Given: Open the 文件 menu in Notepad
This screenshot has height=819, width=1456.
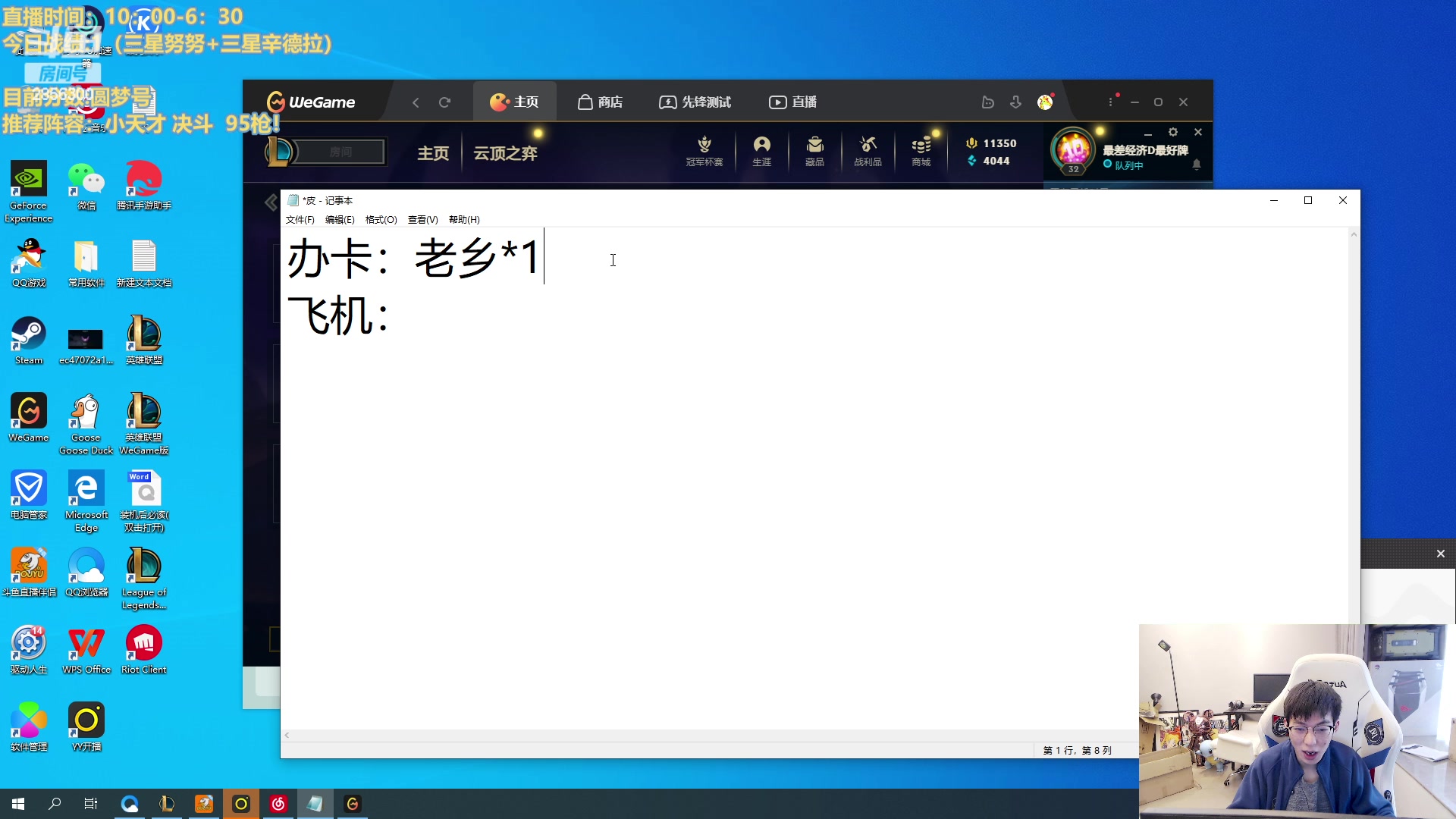Looking at the screenshot, I should 299,219.
